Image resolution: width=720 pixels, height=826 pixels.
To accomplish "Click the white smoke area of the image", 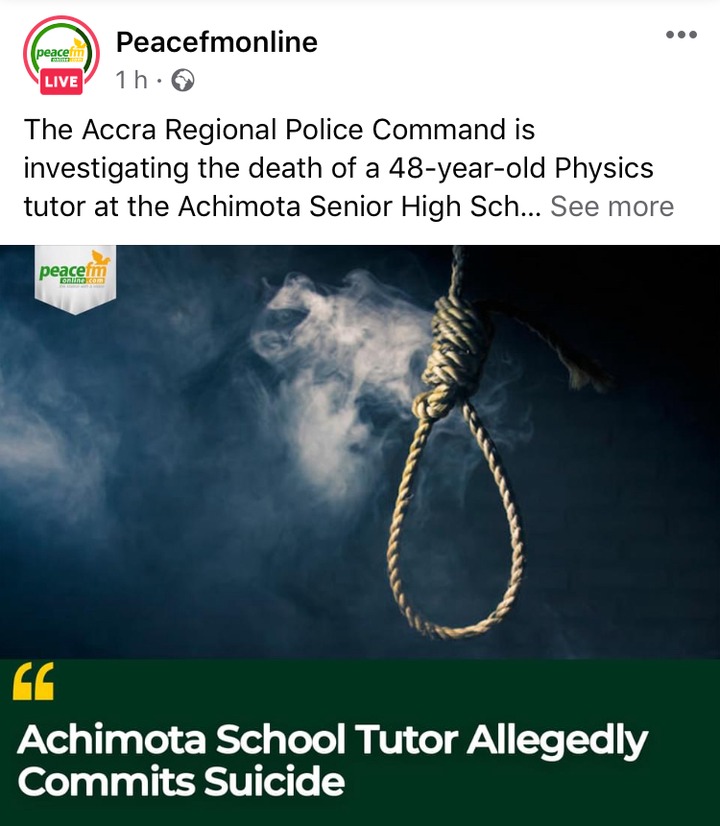I will (x=327, y=369).
